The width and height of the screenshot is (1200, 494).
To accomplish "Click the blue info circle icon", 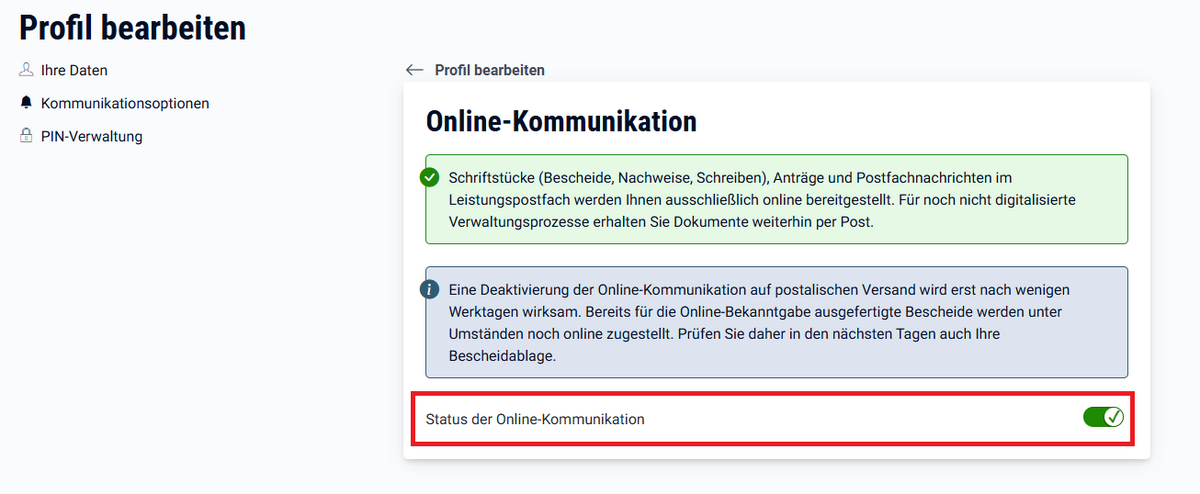I will (430, 290).
